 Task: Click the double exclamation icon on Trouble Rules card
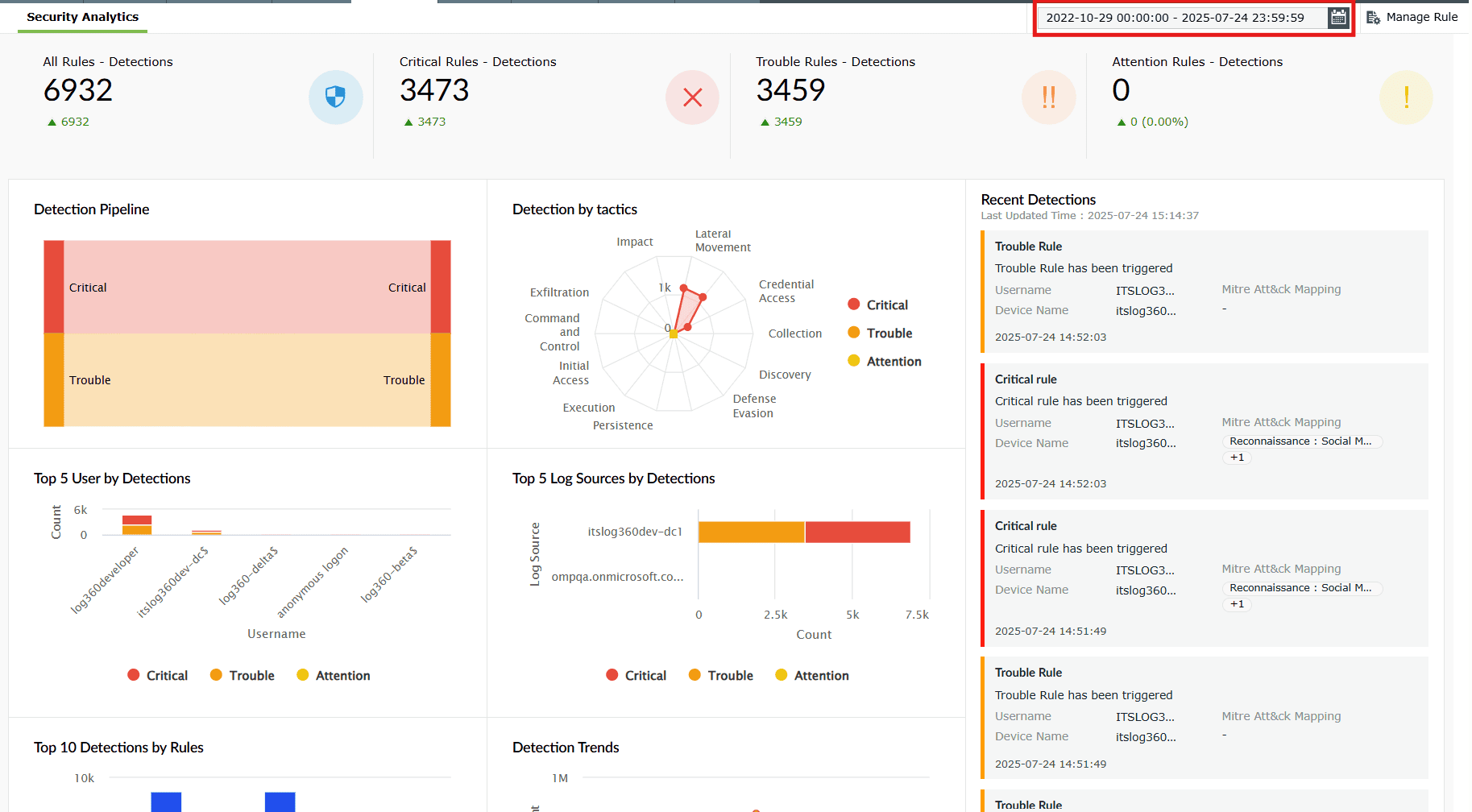coord(1048,97)
